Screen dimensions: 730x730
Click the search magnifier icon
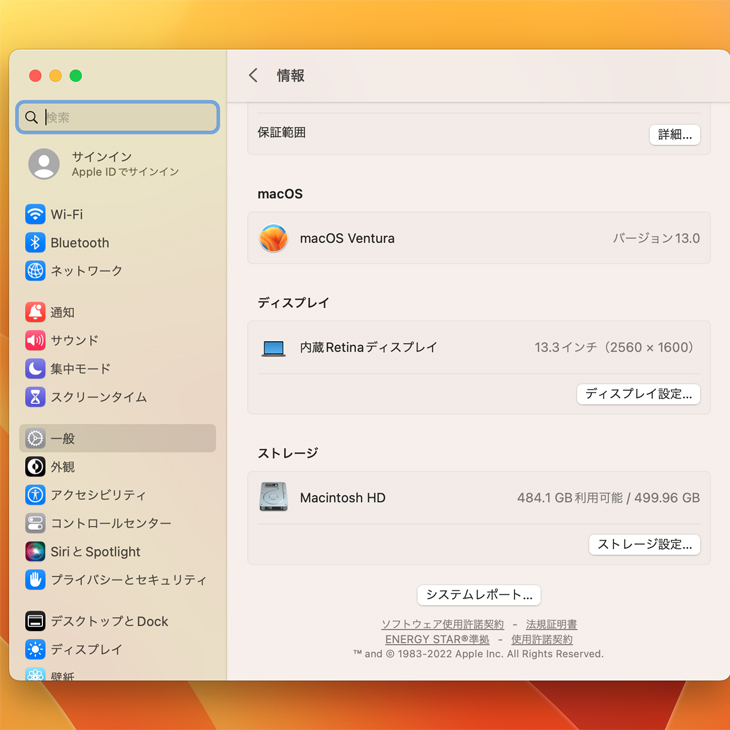point(31,117)
